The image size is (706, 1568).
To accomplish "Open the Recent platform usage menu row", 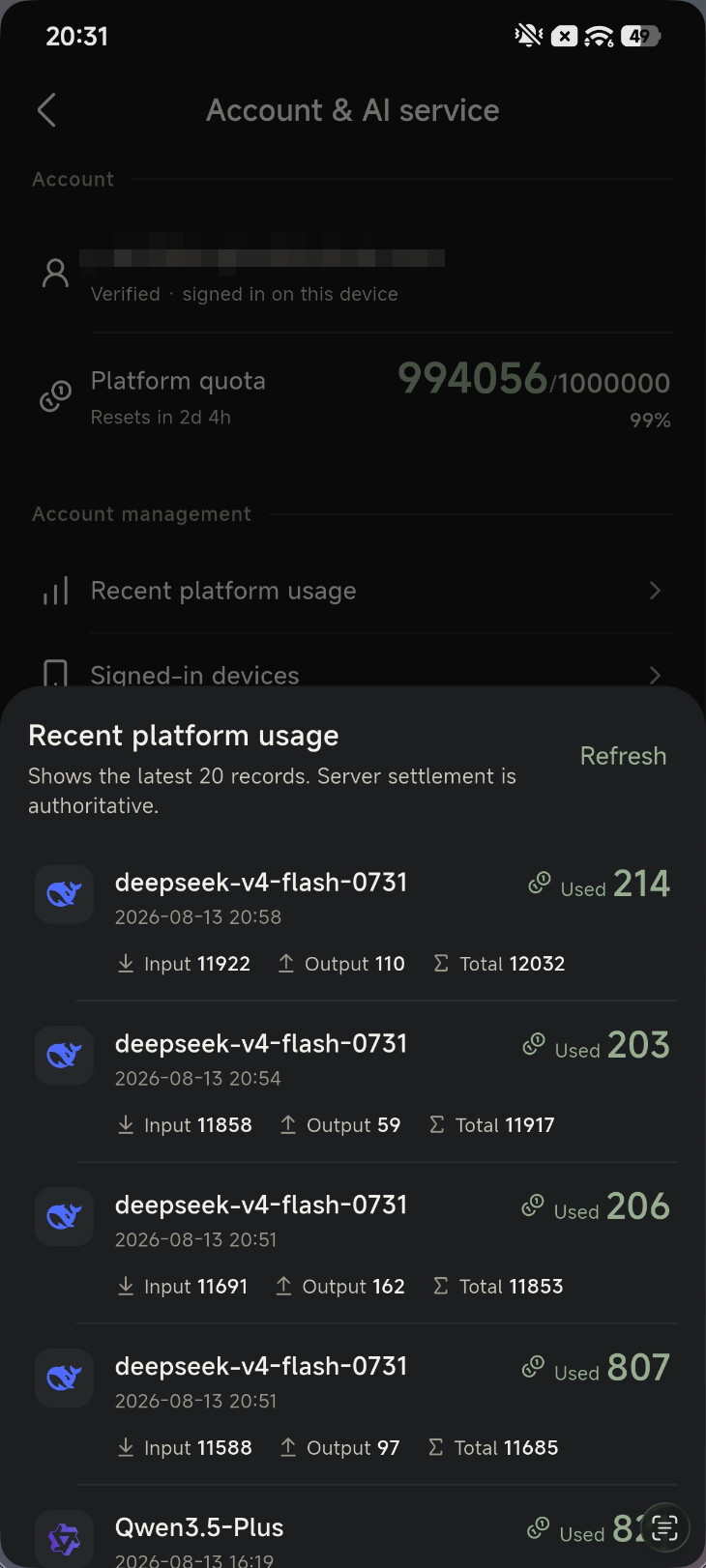I will coord(353,591).
